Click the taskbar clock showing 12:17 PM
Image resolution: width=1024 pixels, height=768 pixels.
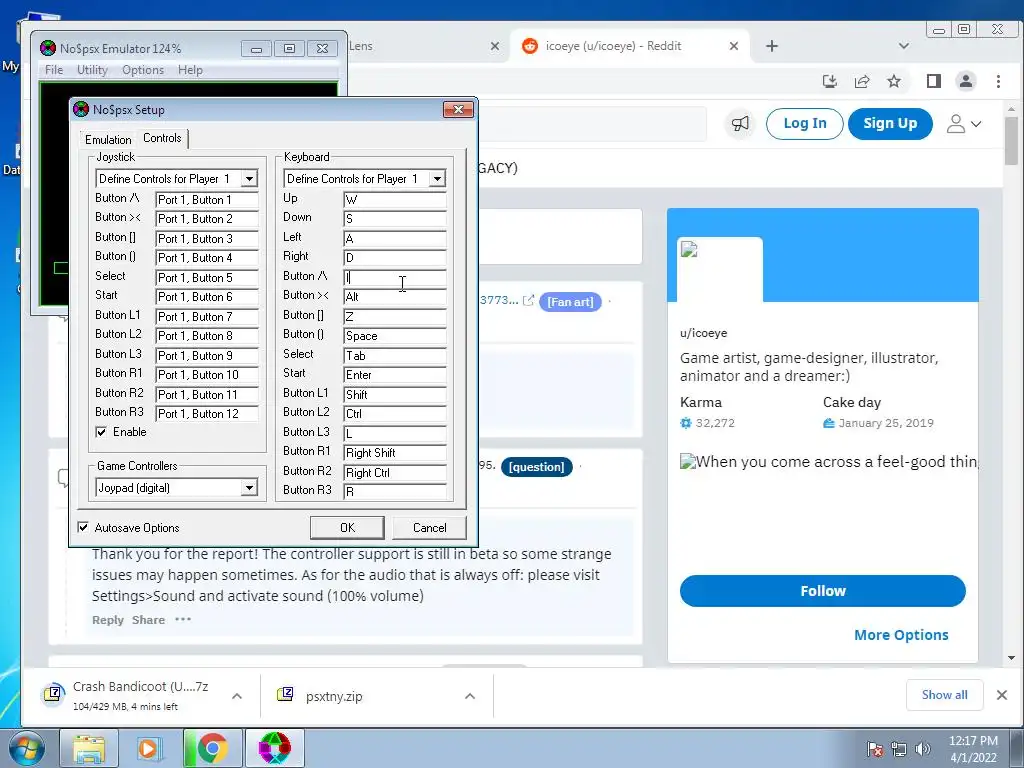(973, 748)
